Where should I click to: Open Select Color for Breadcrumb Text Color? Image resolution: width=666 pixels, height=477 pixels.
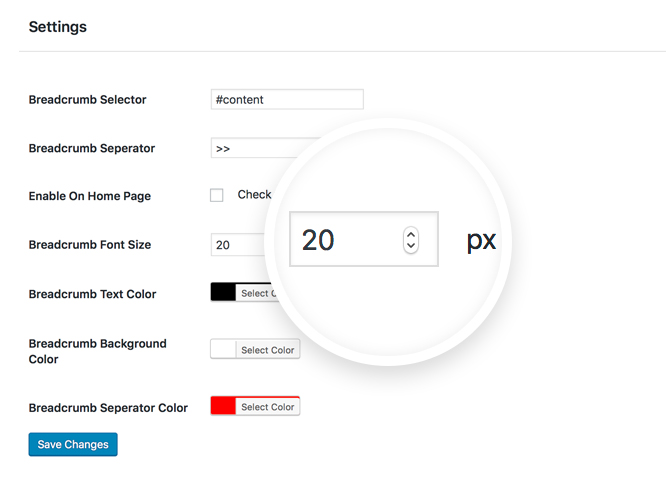coord(257,293)
